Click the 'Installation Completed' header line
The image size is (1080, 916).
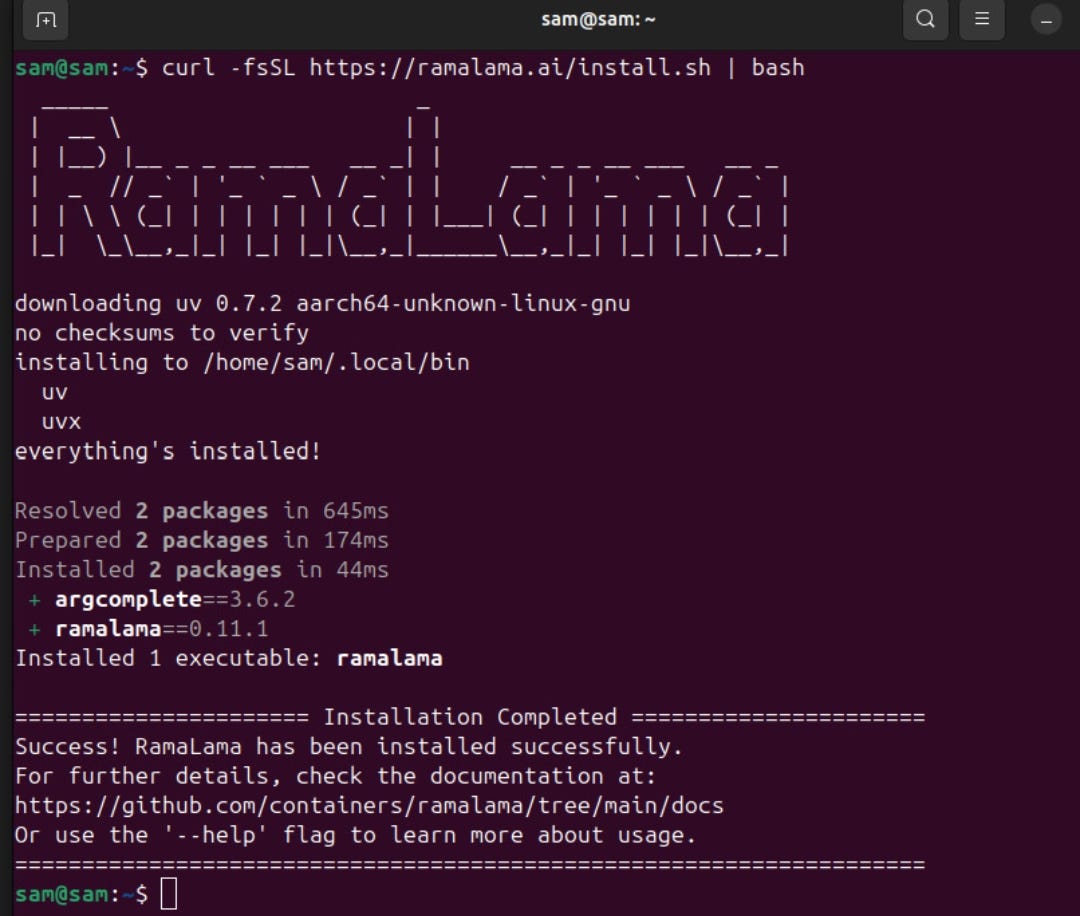(470, 717)
